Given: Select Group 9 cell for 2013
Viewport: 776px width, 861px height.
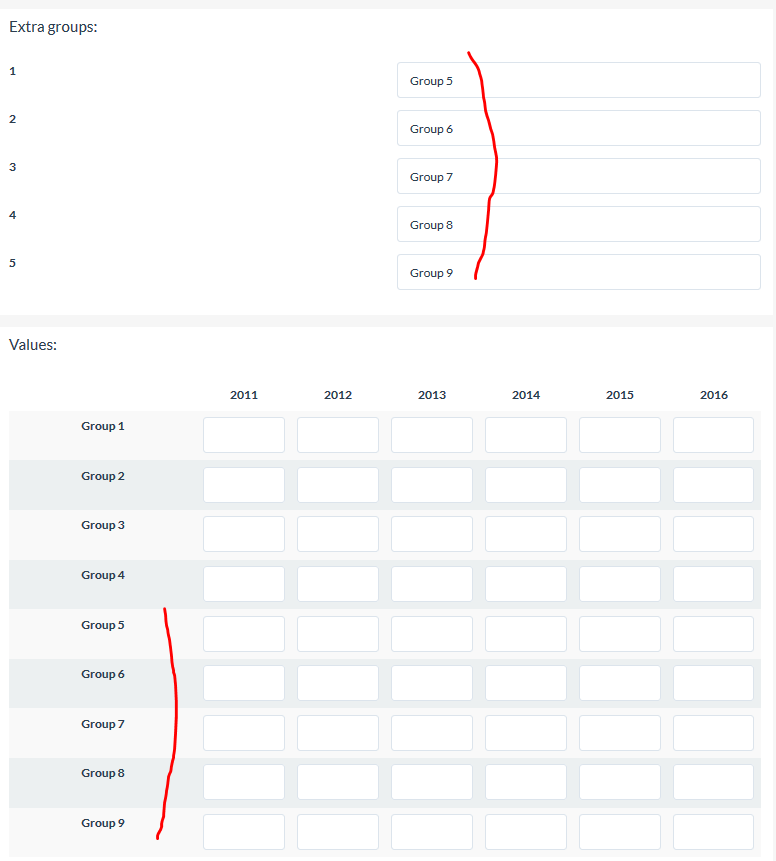Looking at the screenshot, I should coord(432,832).
